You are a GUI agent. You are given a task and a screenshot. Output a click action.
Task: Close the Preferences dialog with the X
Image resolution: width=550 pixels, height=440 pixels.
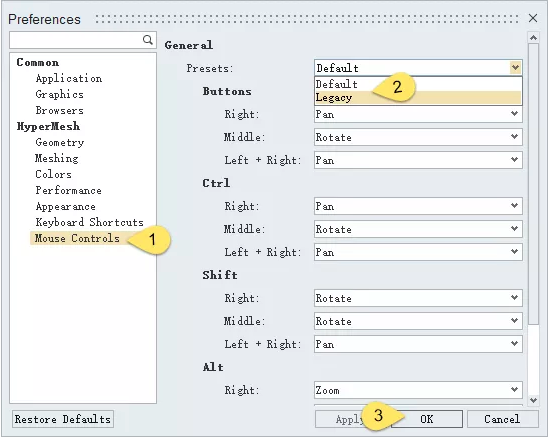(x=533, y=18)
